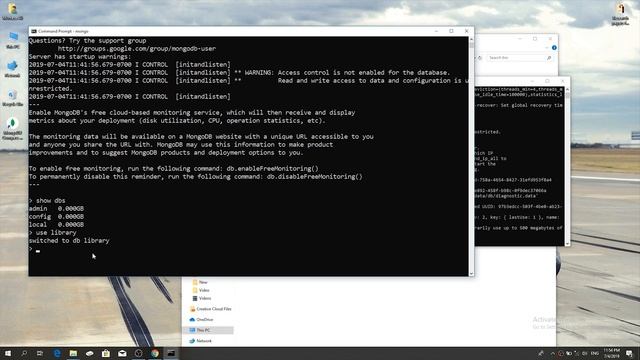Open Mail app from taskbar
The width and height of the screenshot is (640, 360).
(x=122, y=353)
